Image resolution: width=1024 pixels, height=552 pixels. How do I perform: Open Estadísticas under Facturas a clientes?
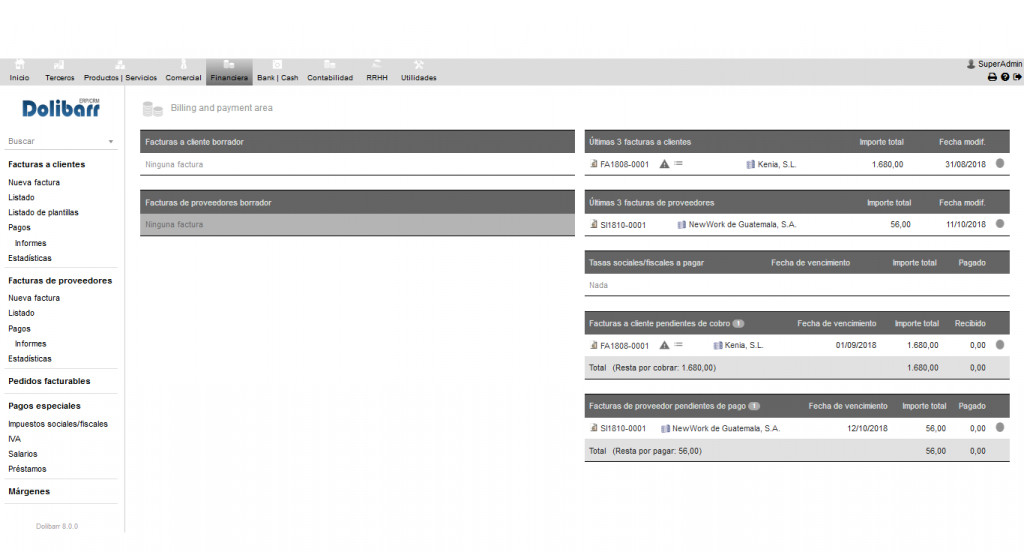tap(30, 258)
